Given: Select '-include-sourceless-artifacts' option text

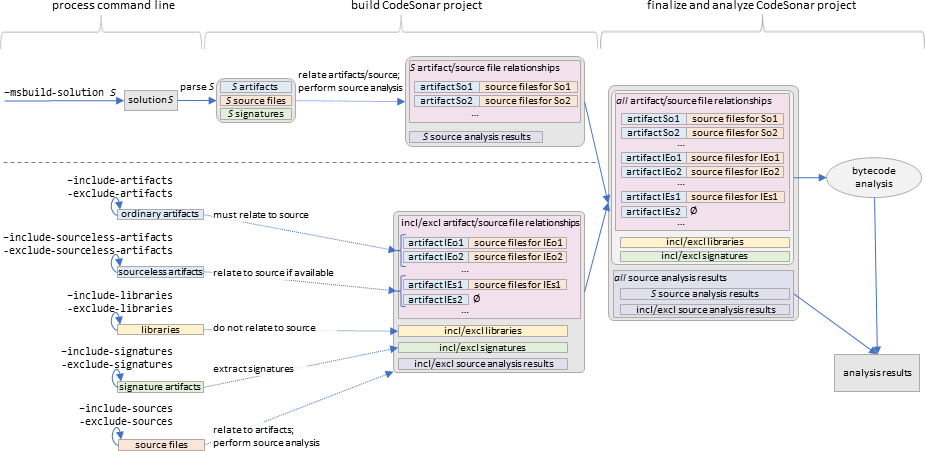Looking at the screenshot, I should click(x=88, y=237).
